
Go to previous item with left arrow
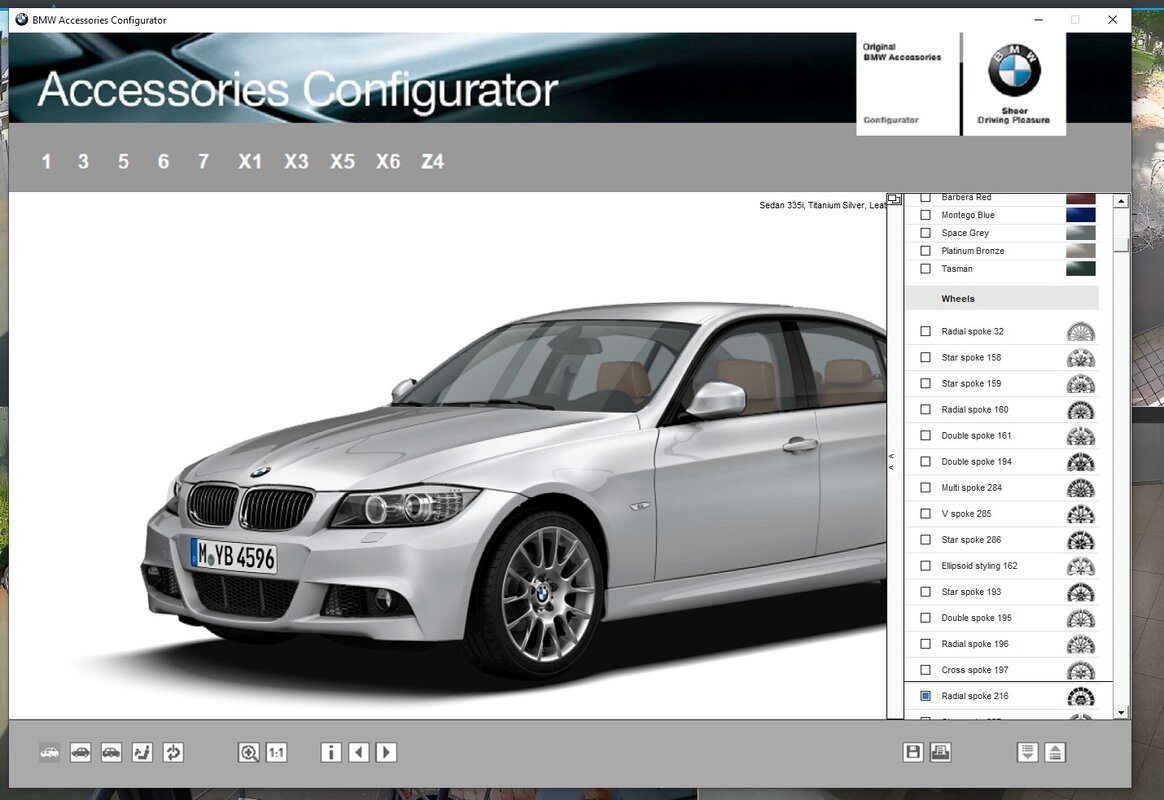[359, 753]
